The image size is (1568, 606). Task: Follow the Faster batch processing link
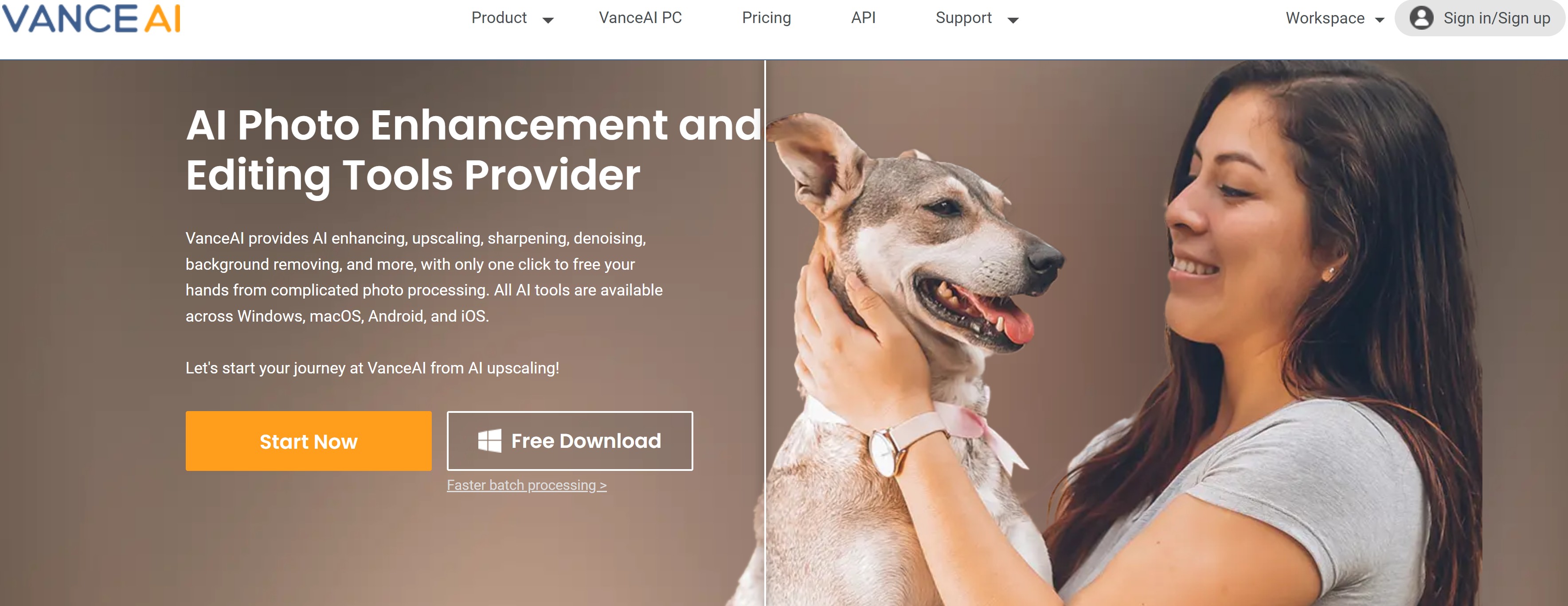click(x=527, y=485)
